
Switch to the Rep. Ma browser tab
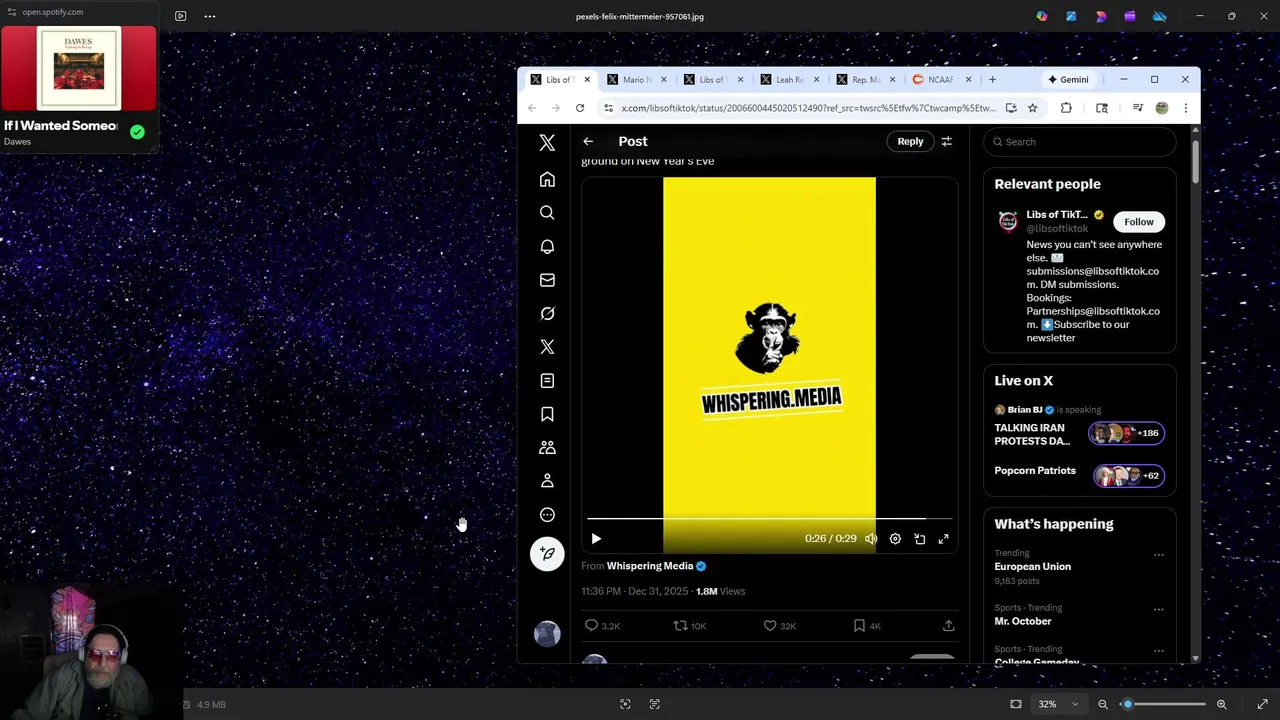point(865,80)
